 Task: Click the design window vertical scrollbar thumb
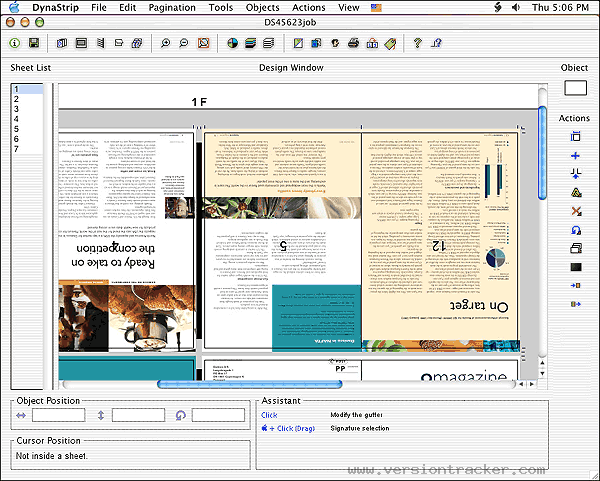[542, 153]
